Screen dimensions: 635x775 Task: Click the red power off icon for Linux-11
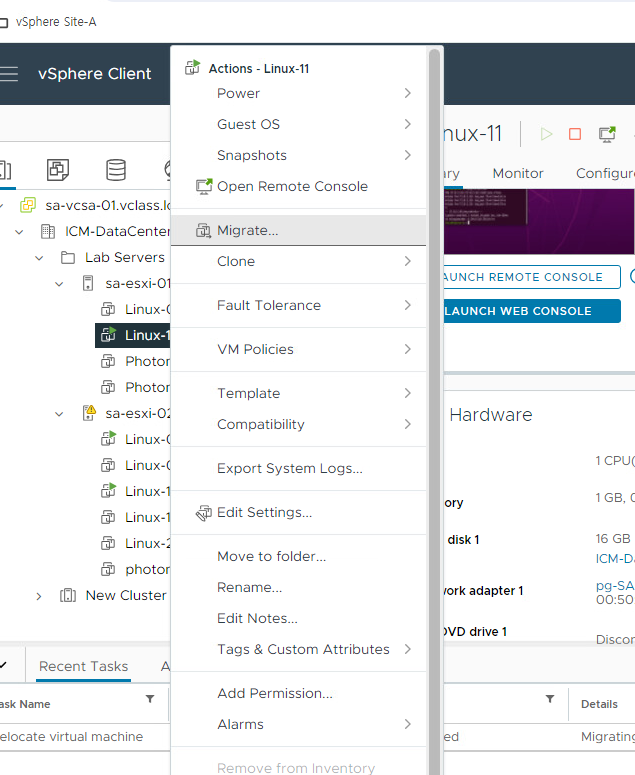(575, 134)
